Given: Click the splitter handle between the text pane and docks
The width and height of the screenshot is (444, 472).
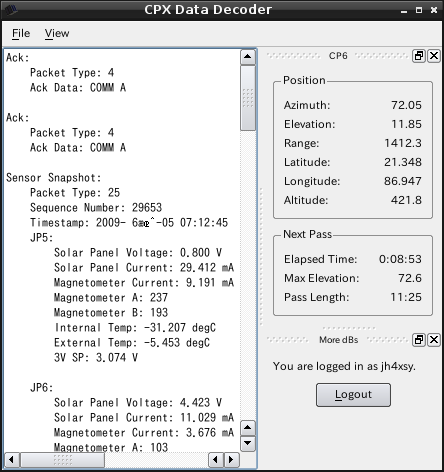Looking at the screenshot, I should pyautogui.click(x=261, y=257).
